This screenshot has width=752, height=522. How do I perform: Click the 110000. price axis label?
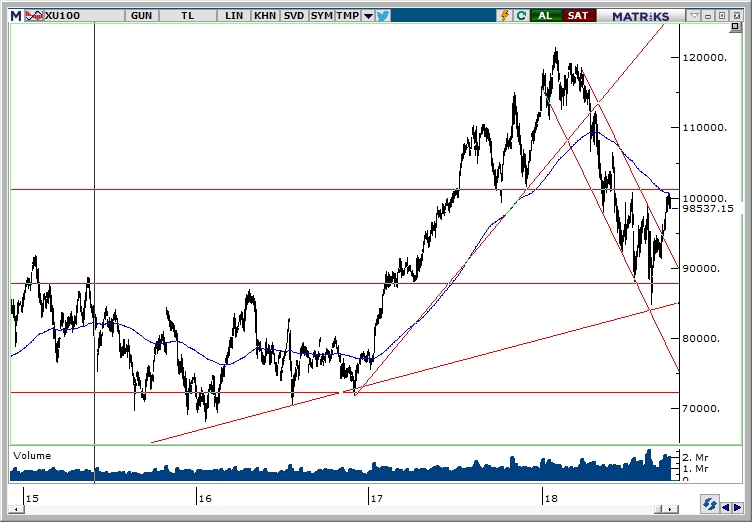click(x=705, y=128)
